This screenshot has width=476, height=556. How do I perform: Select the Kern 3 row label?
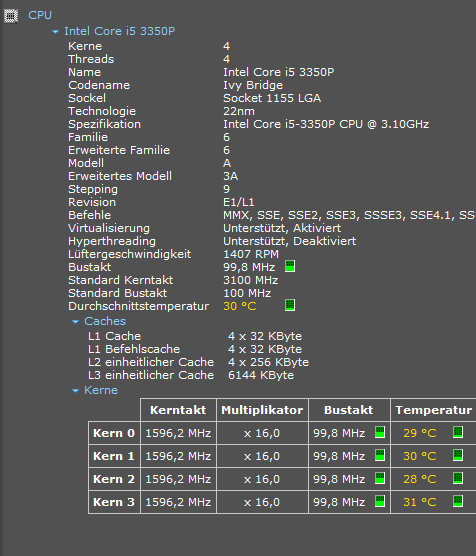coord(114,502)
